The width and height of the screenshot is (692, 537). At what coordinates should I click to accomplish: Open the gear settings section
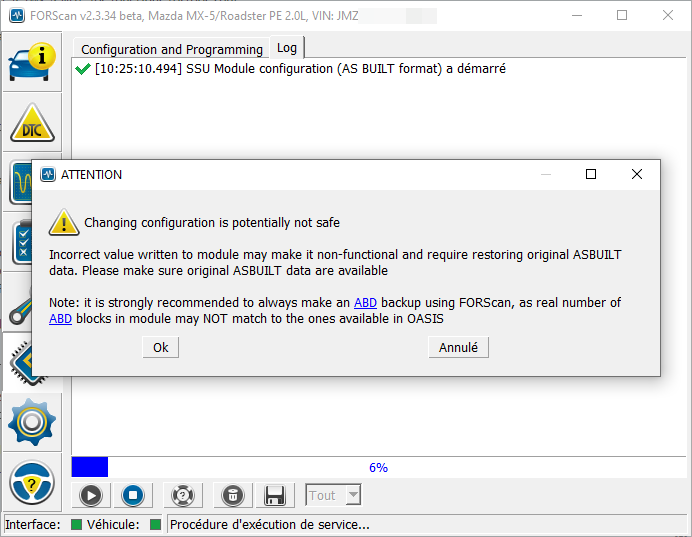tap(32, 422)
